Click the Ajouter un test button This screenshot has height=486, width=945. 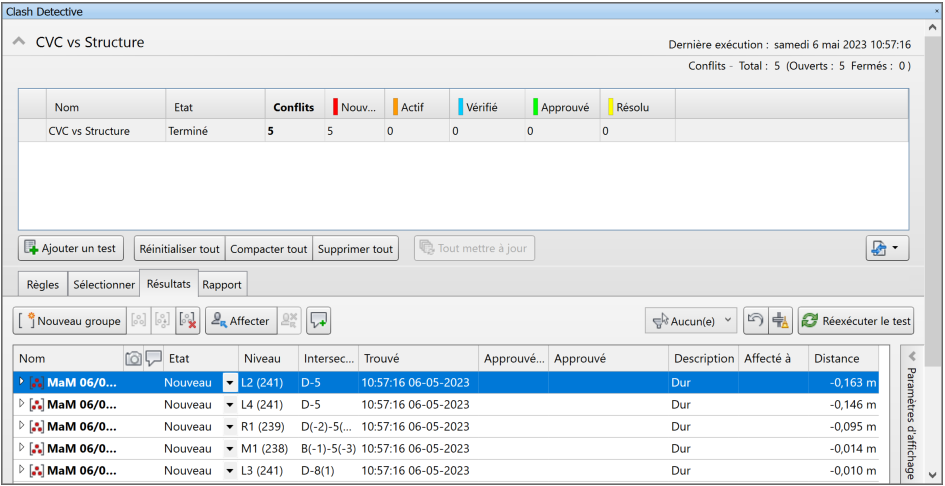click(71, 248)
